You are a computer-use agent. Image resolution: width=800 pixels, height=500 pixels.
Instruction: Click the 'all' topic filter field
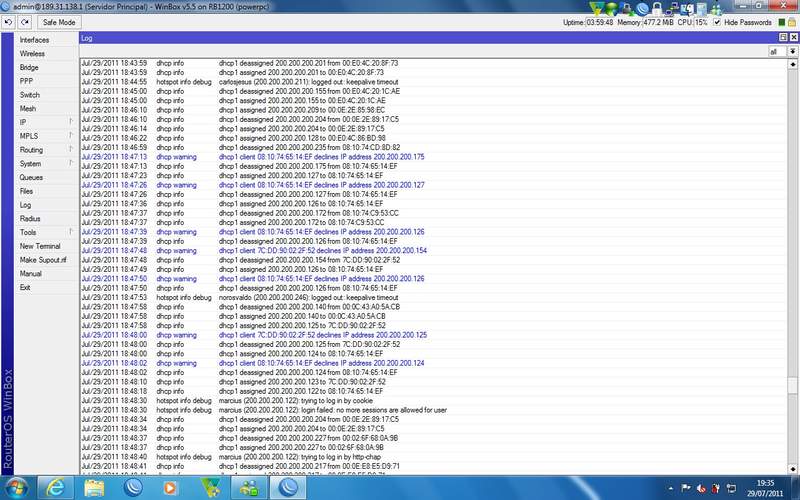[778, 52]
